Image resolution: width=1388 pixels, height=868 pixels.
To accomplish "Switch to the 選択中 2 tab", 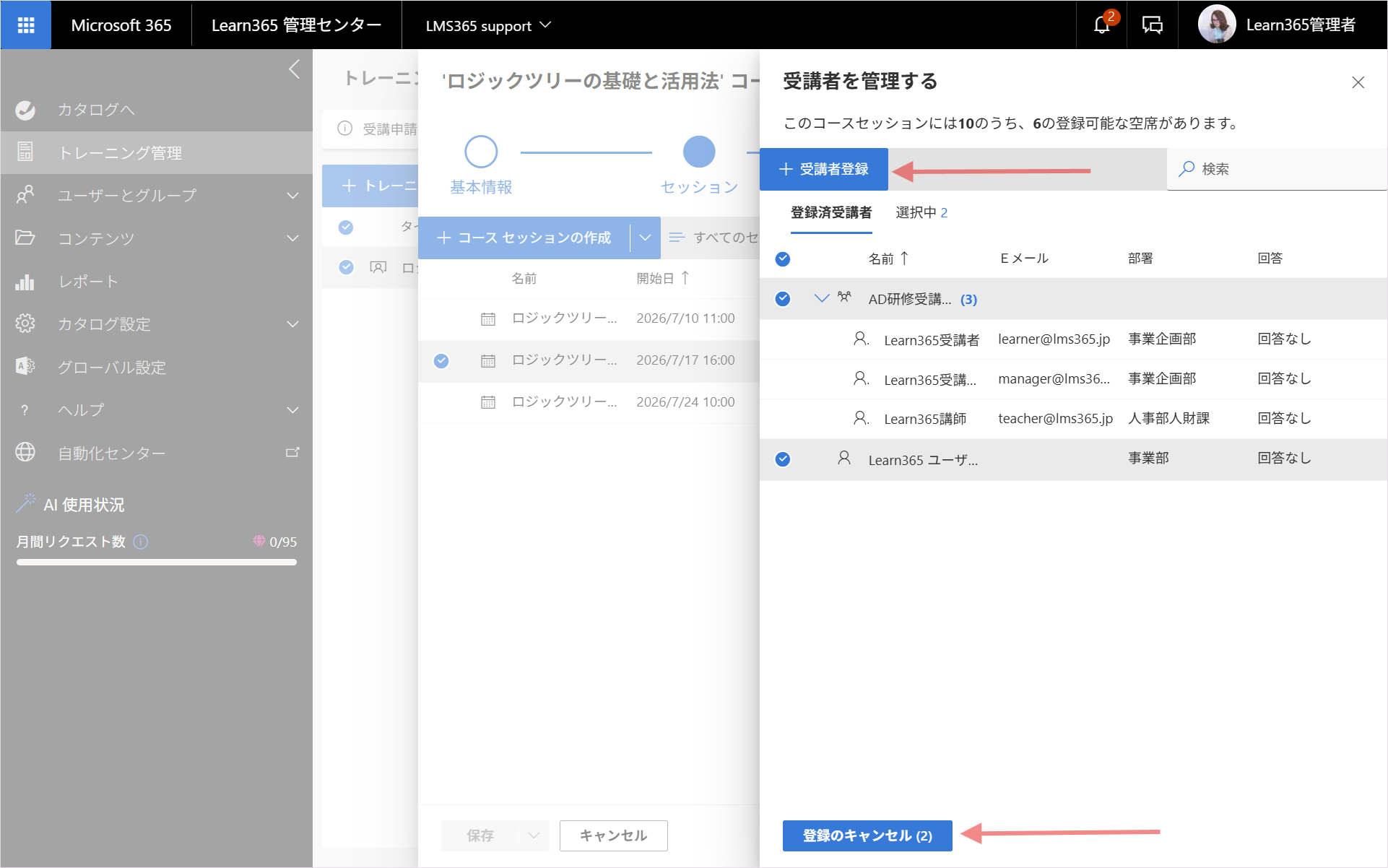I will click(x=921, y=212).
